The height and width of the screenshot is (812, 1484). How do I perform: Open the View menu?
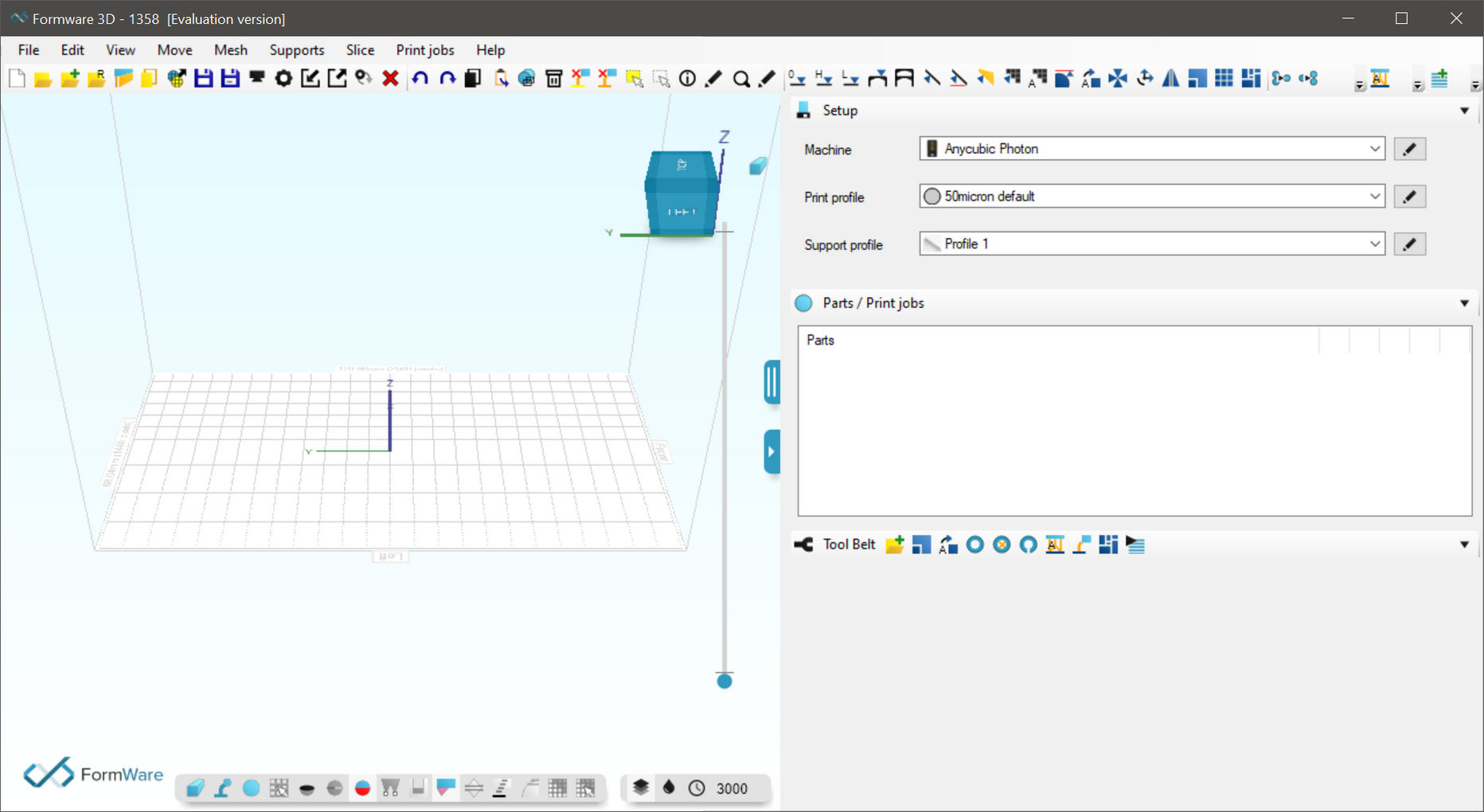[120, 49]
